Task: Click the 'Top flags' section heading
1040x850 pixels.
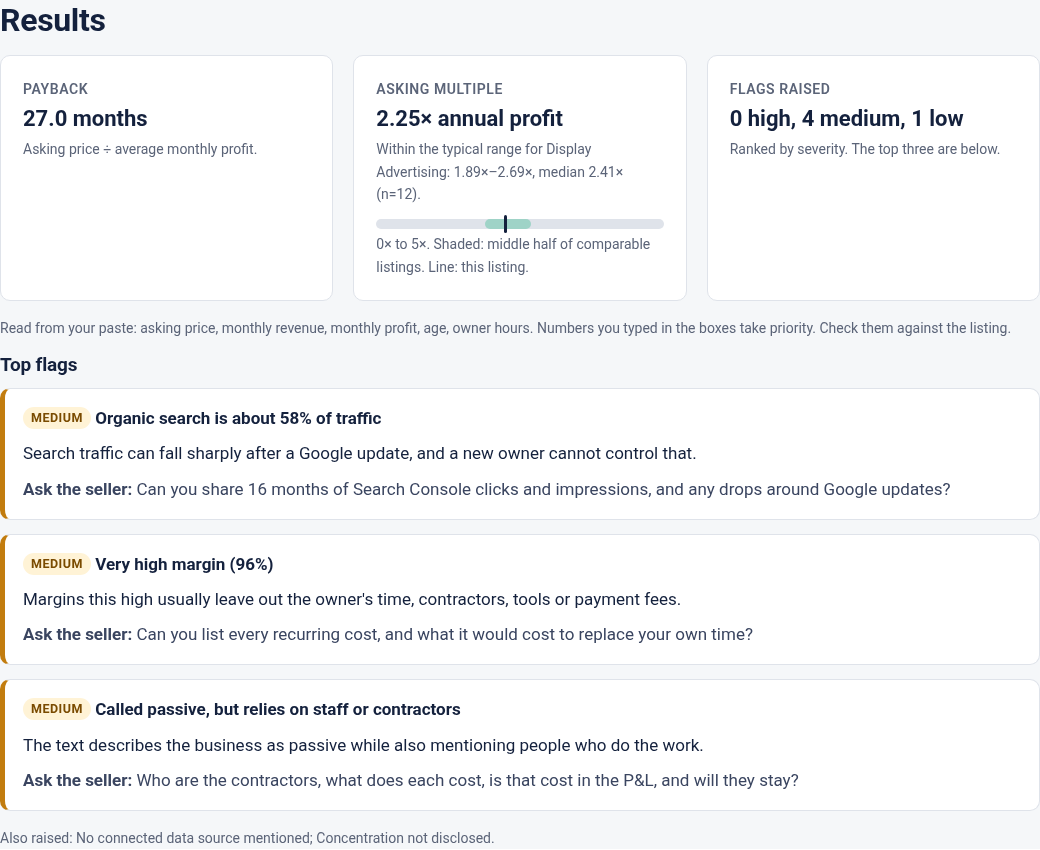Action: [38, 365]
